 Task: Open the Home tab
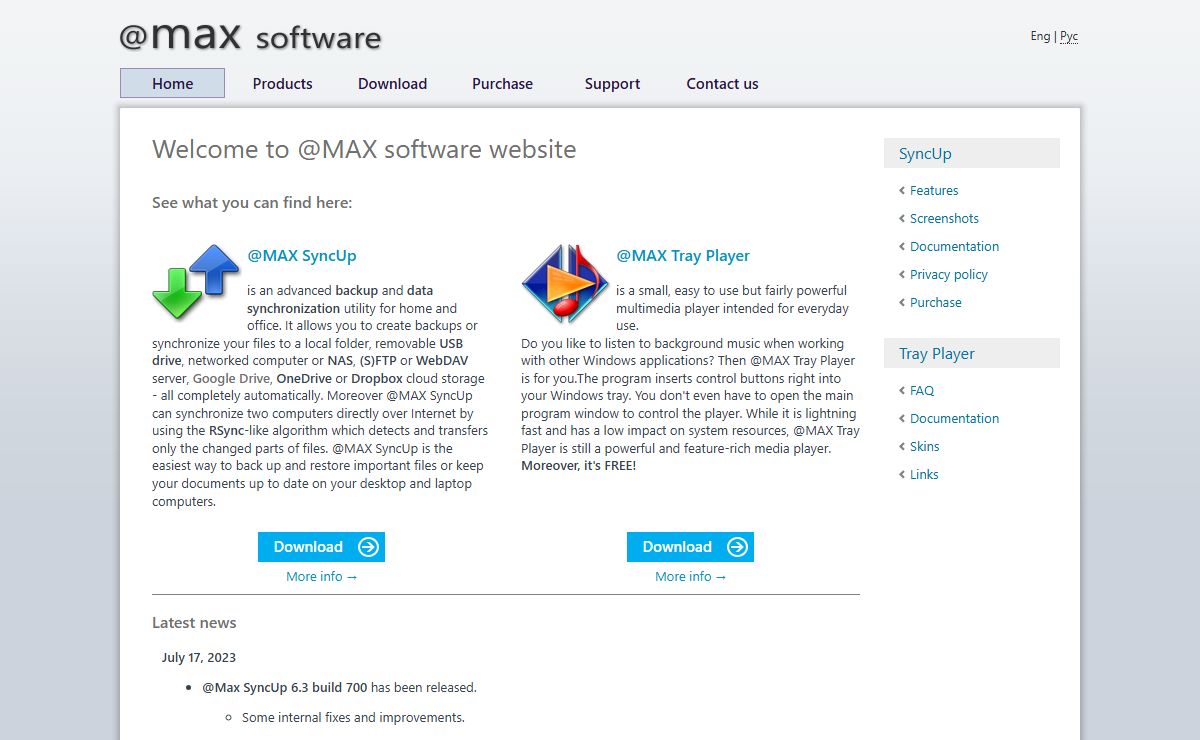coord(172,84)
